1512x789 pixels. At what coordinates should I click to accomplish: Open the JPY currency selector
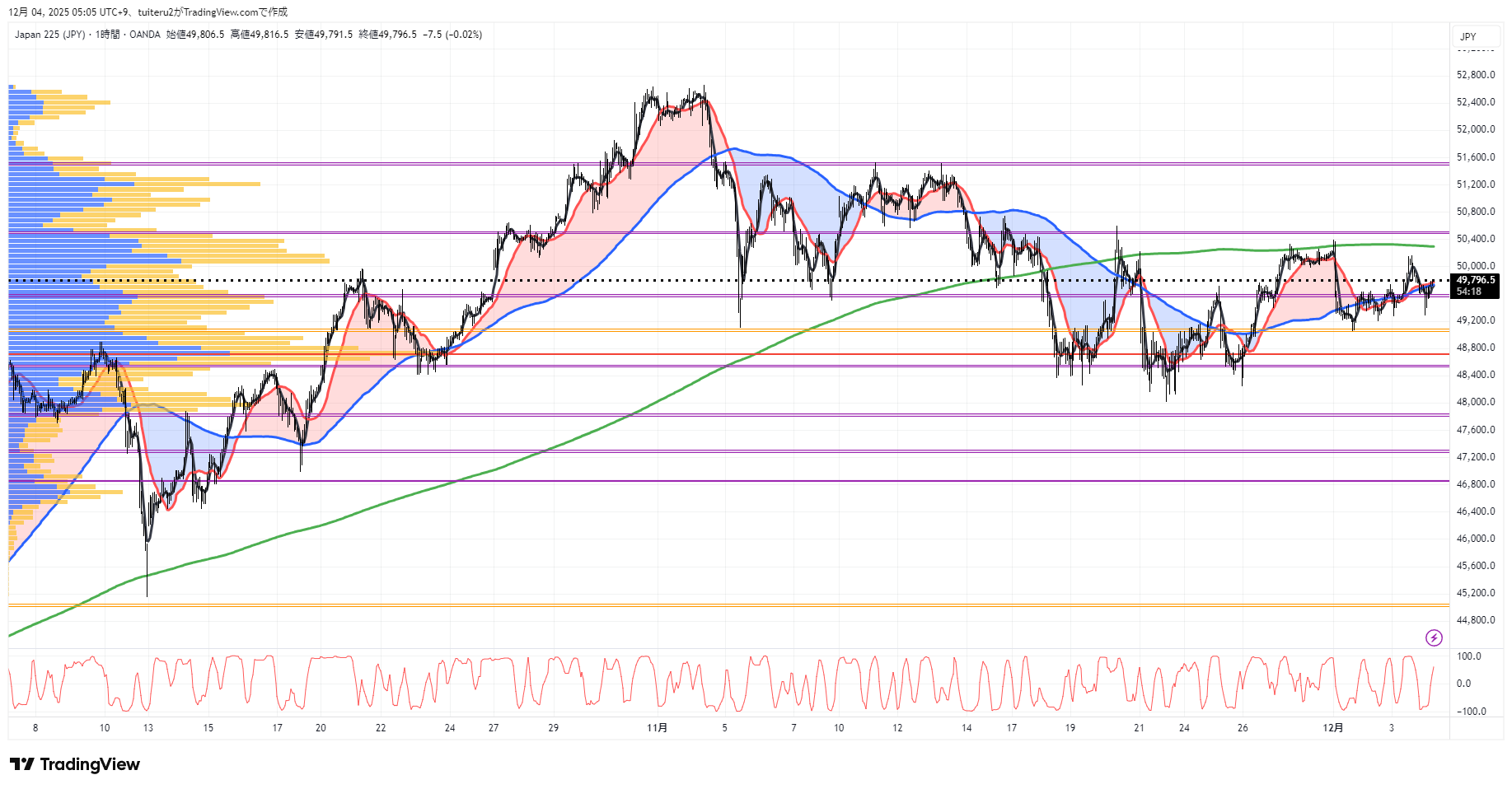1468,36
